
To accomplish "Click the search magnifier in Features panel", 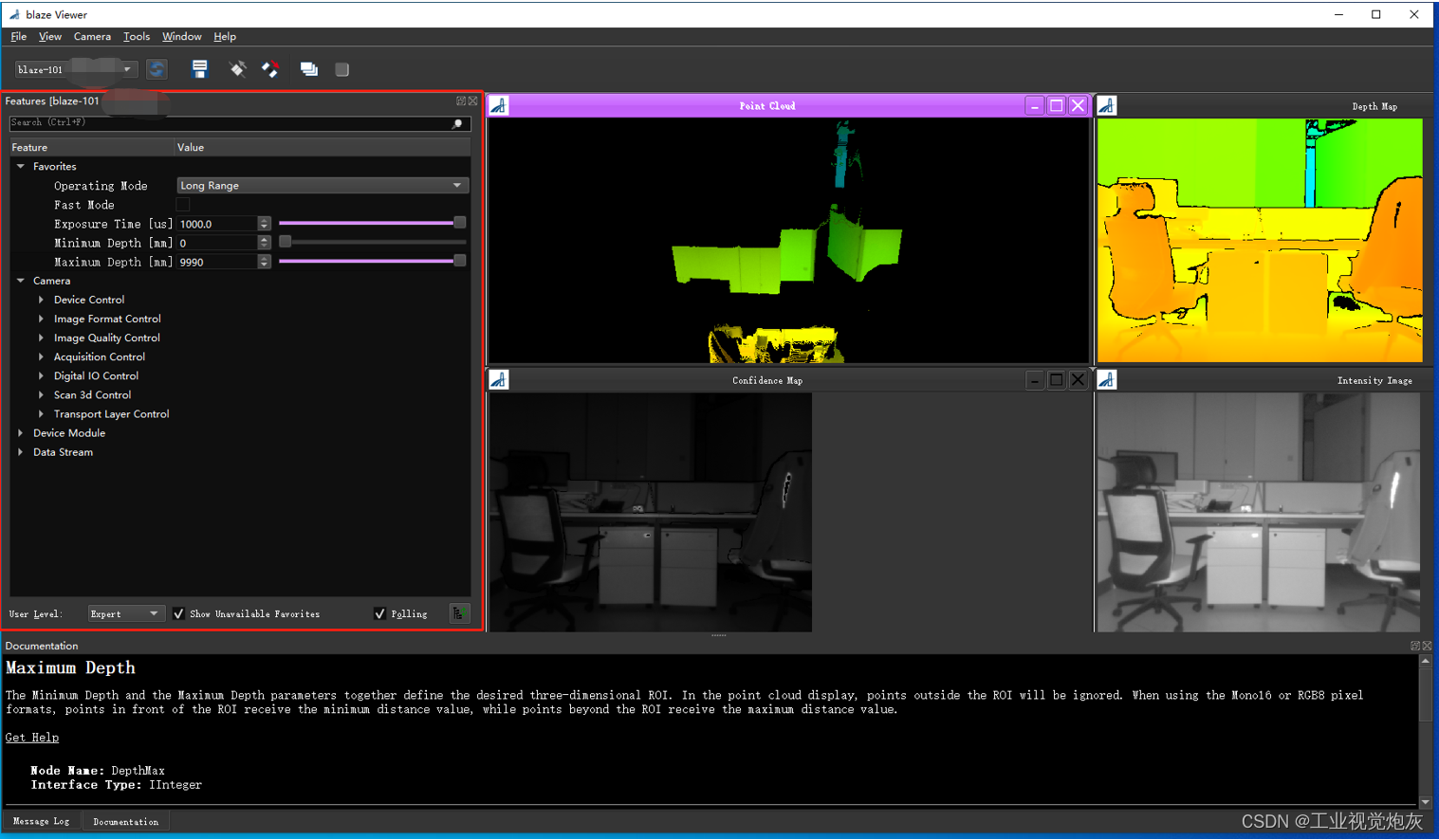I will [x=457, y=123].
